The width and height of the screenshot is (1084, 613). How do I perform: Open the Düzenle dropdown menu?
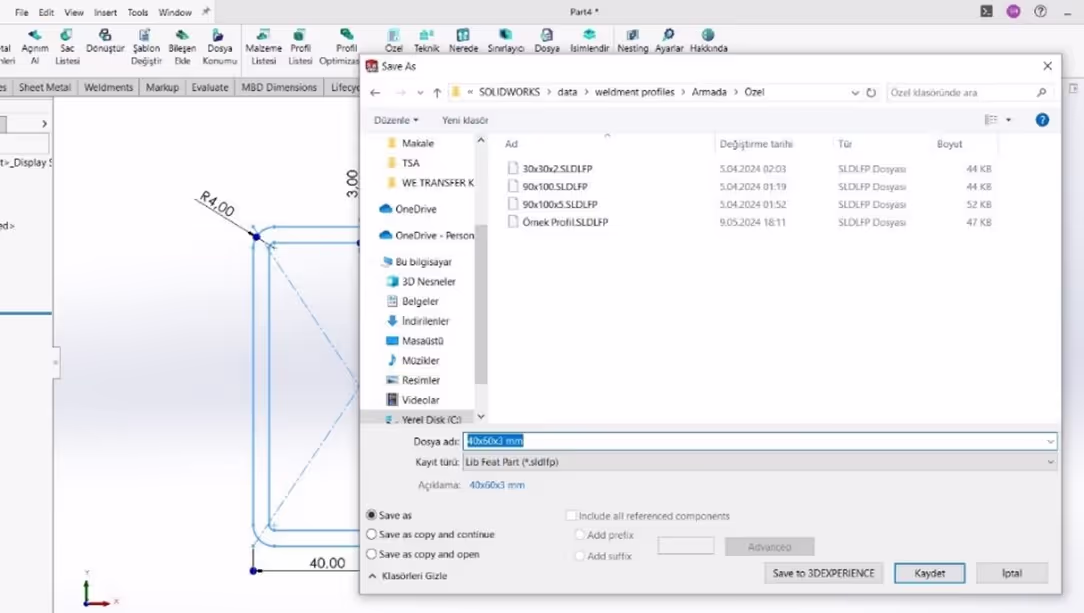(x=396, y=120)
